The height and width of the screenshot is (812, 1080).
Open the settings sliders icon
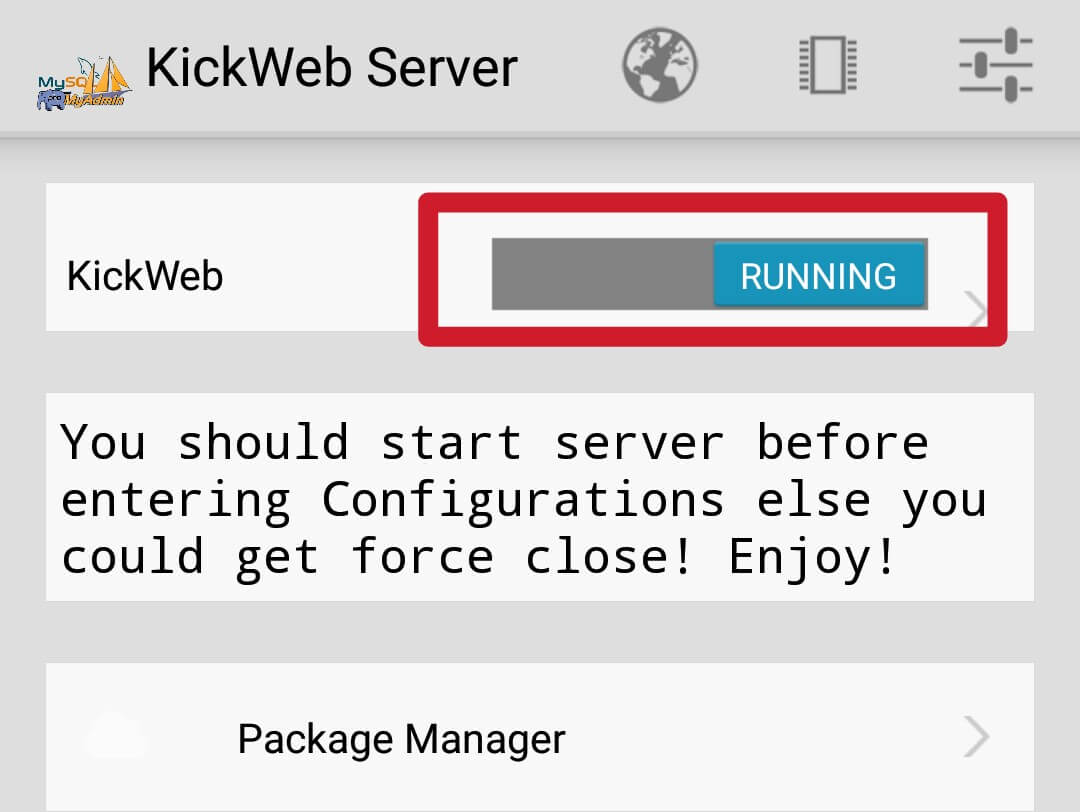[x=995, y=63]
